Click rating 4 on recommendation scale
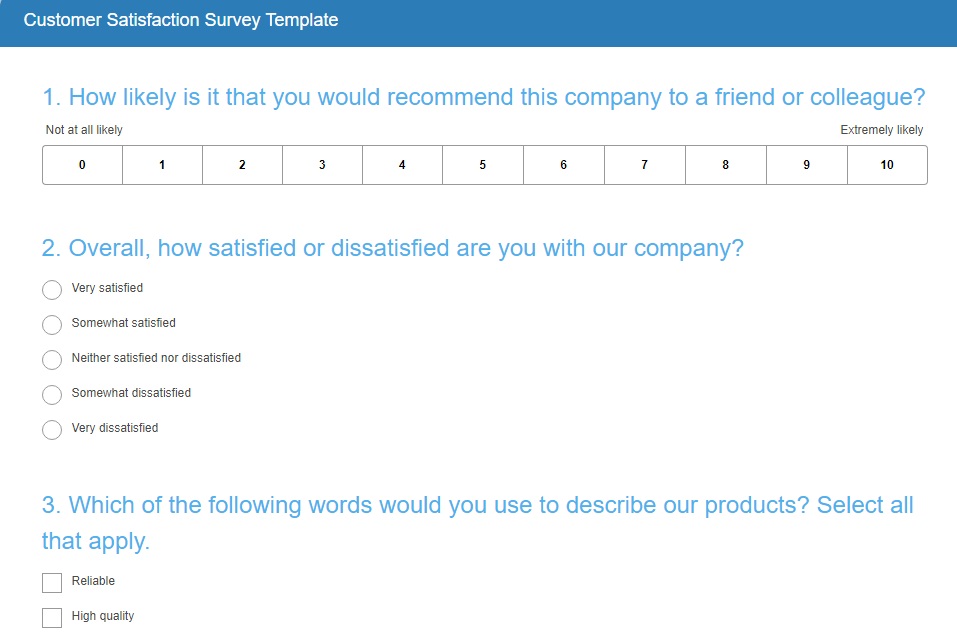This screenshot has height=633, width=957. pyautogui.click(x=402, y=165)
